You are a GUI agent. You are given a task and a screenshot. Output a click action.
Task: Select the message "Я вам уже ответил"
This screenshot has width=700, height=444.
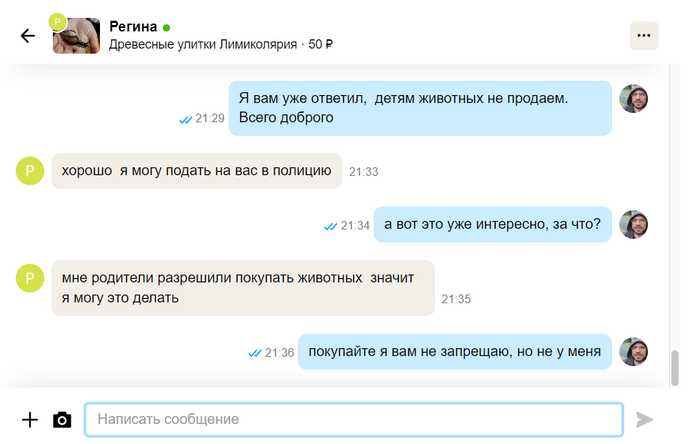click(x=420, y=108)
